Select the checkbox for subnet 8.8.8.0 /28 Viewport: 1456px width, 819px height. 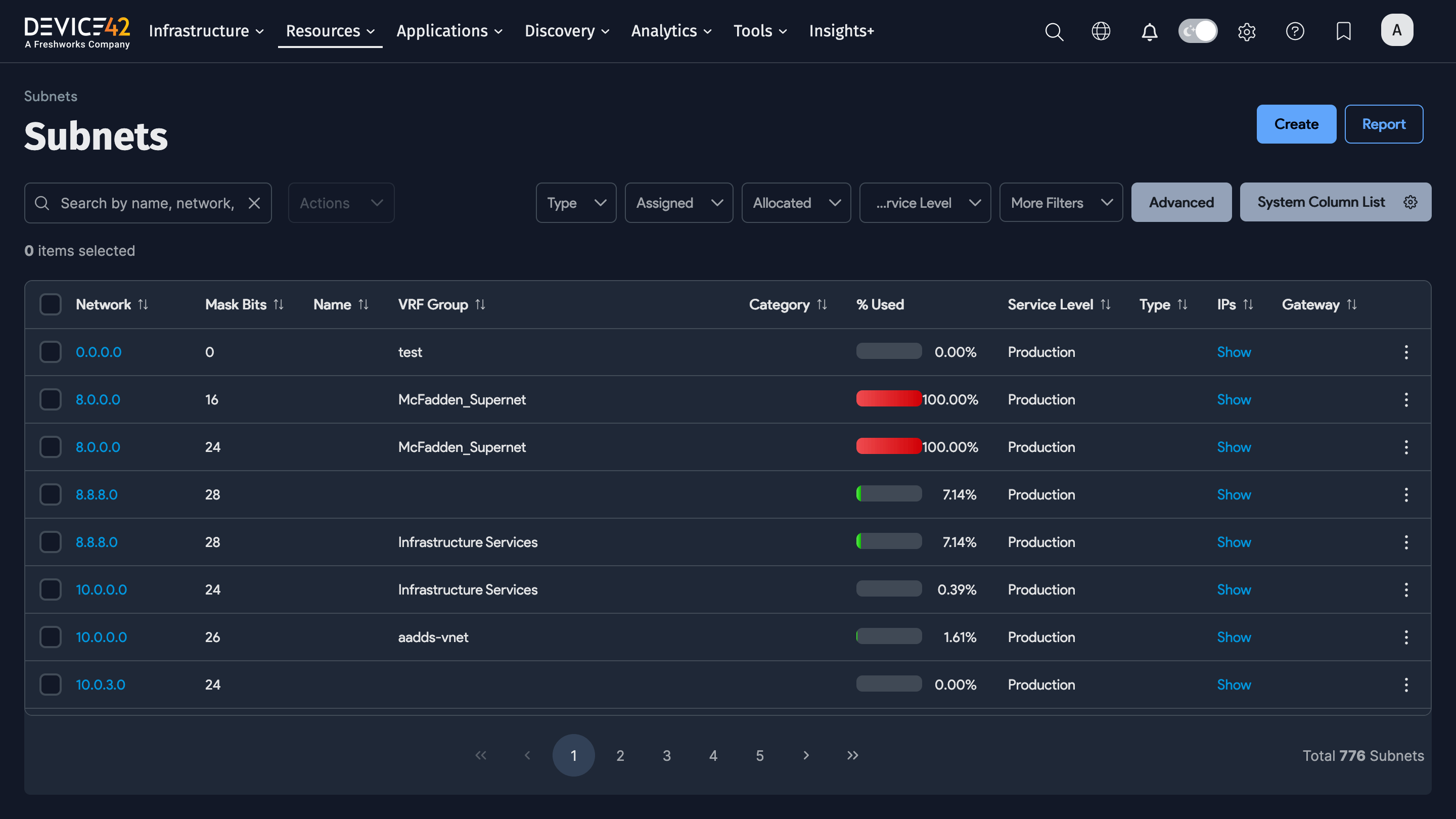(x=51, y=494)
